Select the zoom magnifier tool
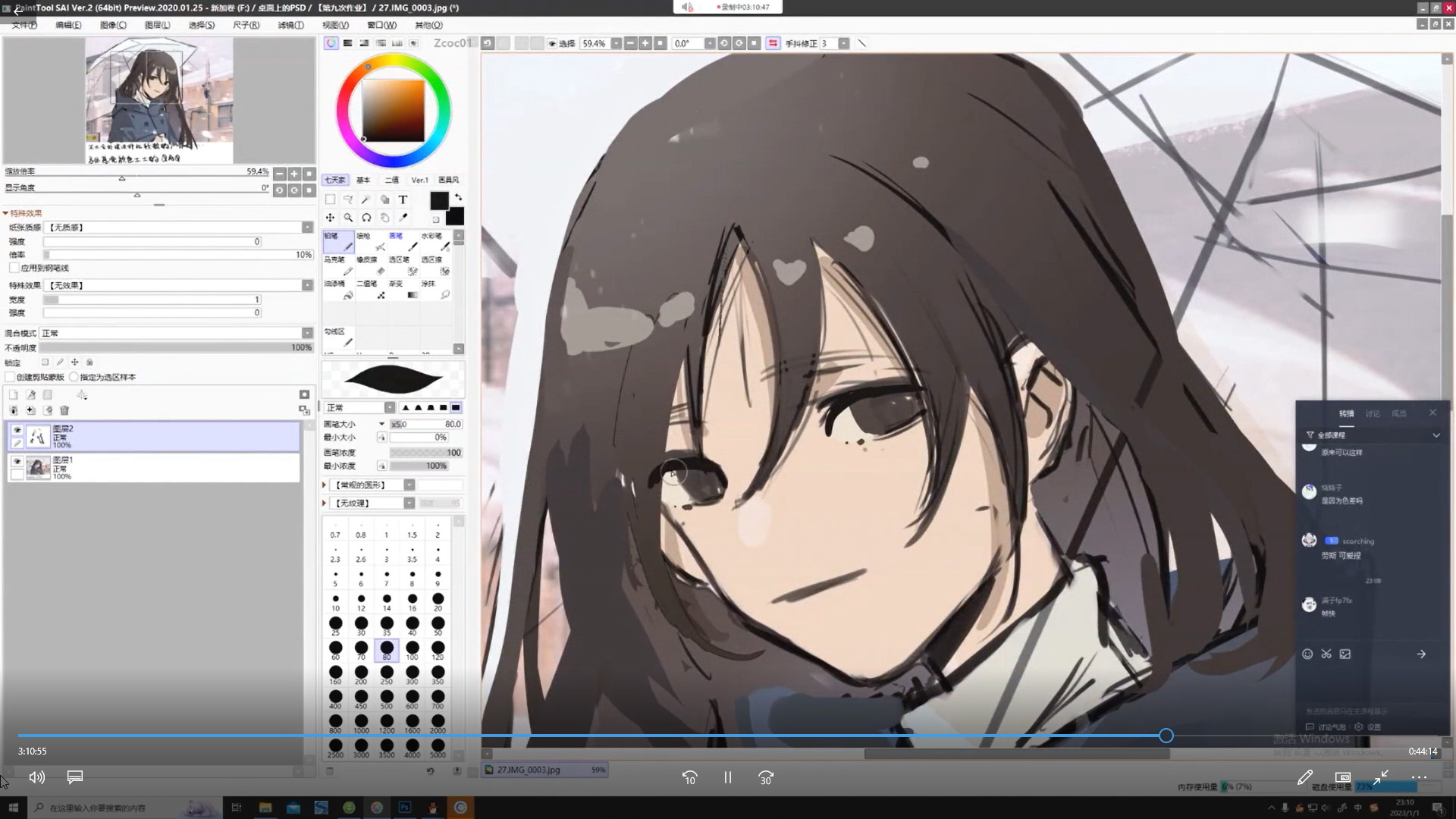1456x819 pixels. point(348,218)
